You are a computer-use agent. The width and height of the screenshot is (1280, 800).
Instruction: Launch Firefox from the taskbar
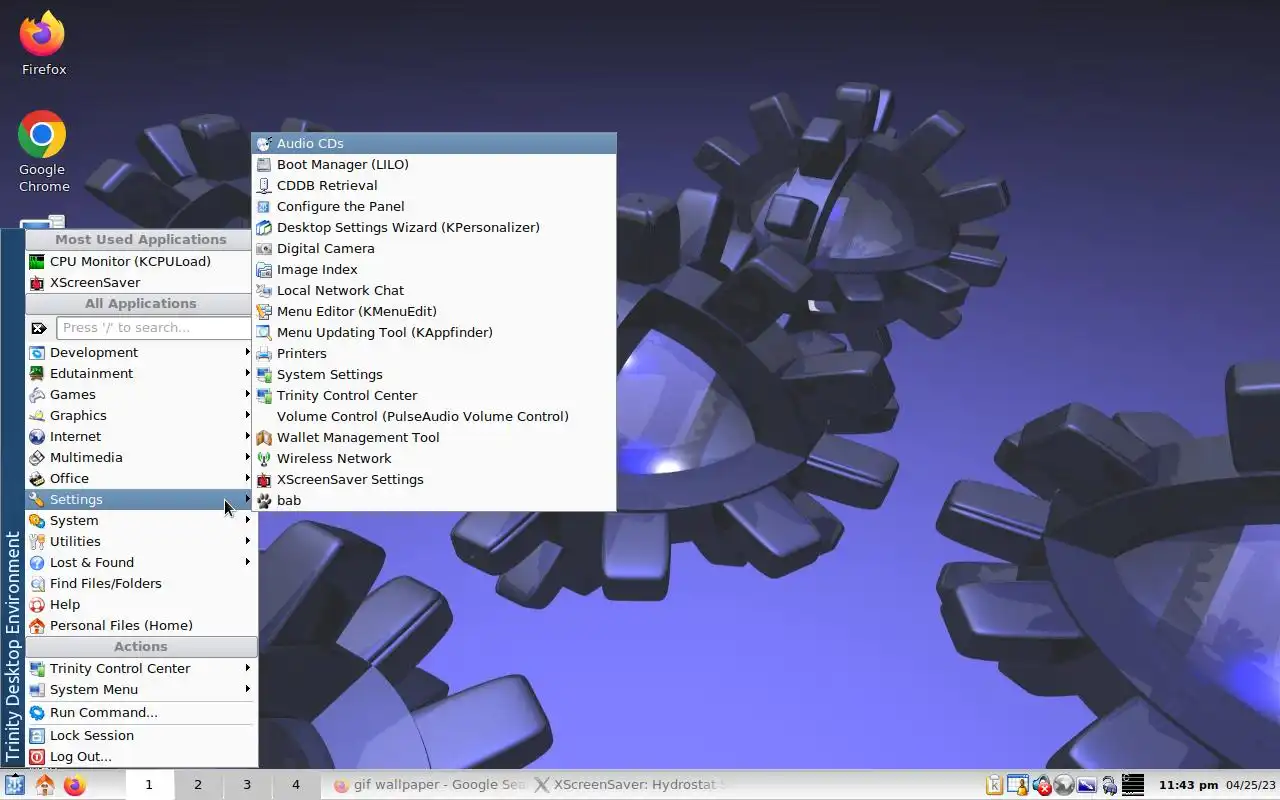[74, 785]
